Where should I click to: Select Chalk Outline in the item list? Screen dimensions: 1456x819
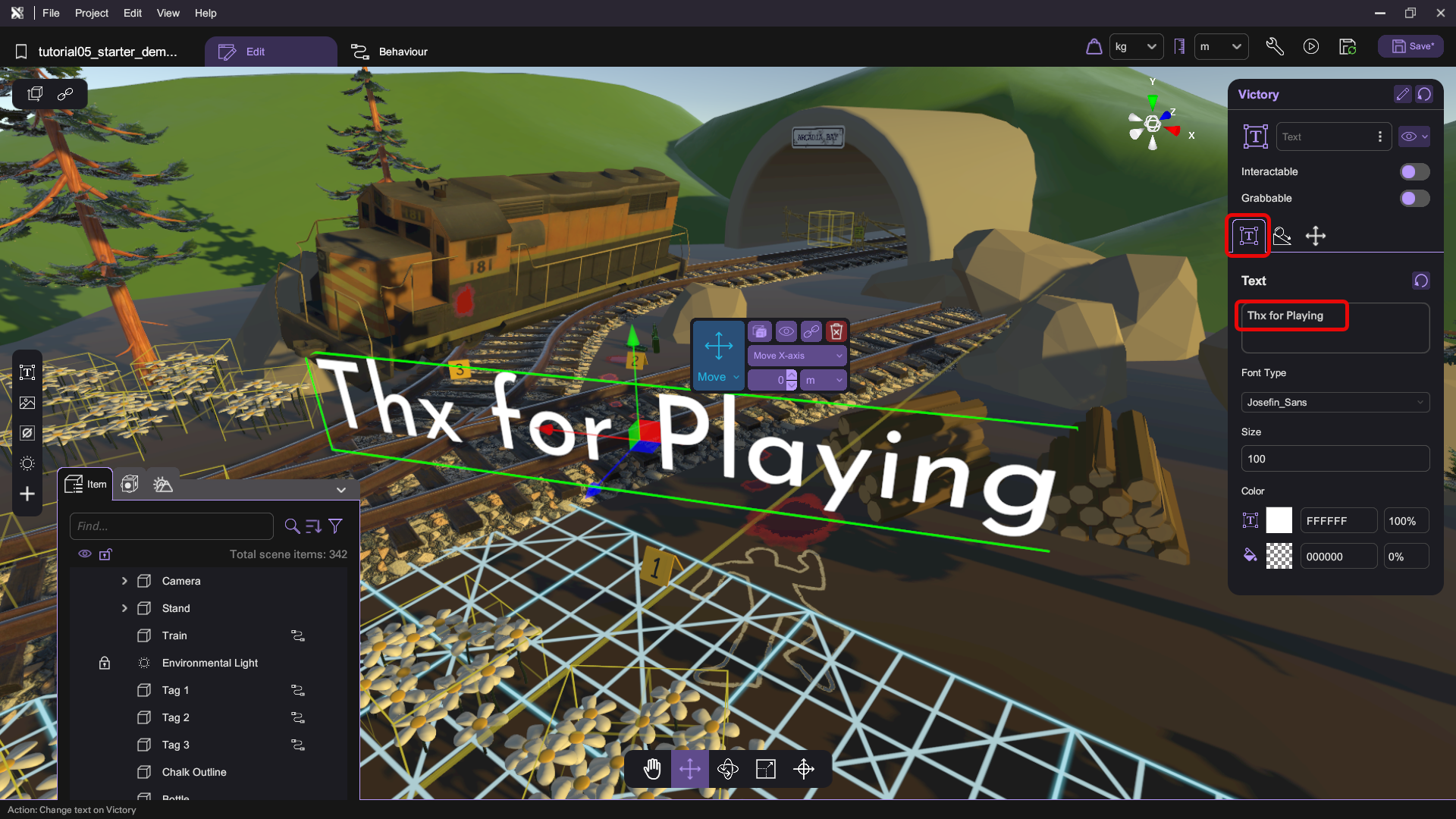click(x=194, y=772)
